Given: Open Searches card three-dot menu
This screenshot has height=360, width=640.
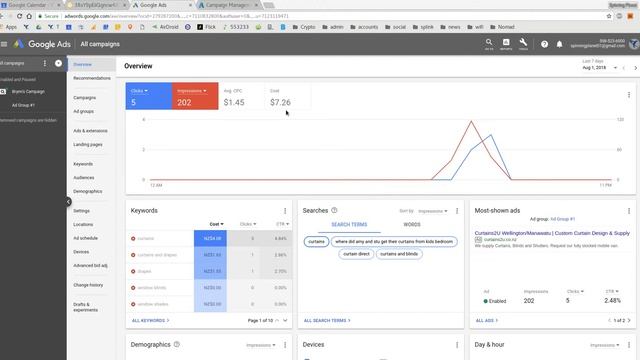Looking at the screenshot, I should (x=457, y=211).
